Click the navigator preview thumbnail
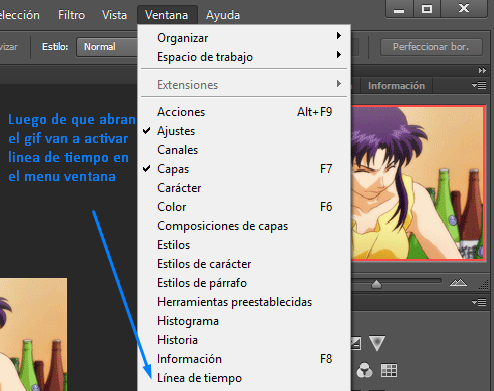 (417, 183)
